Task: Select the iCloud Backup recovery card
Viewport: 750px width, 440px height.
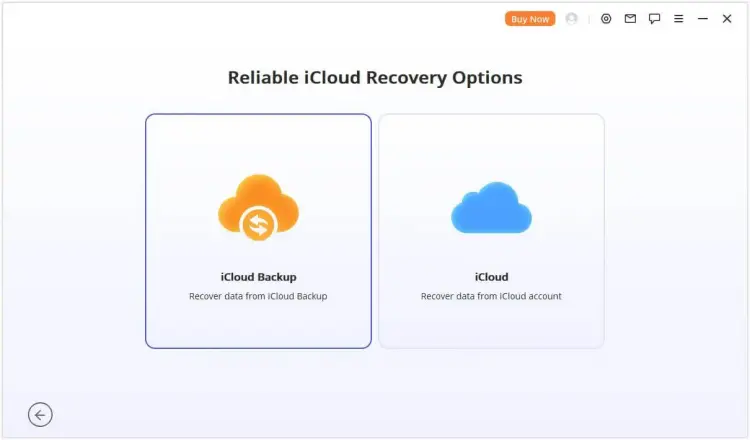Action: point(258,231)
